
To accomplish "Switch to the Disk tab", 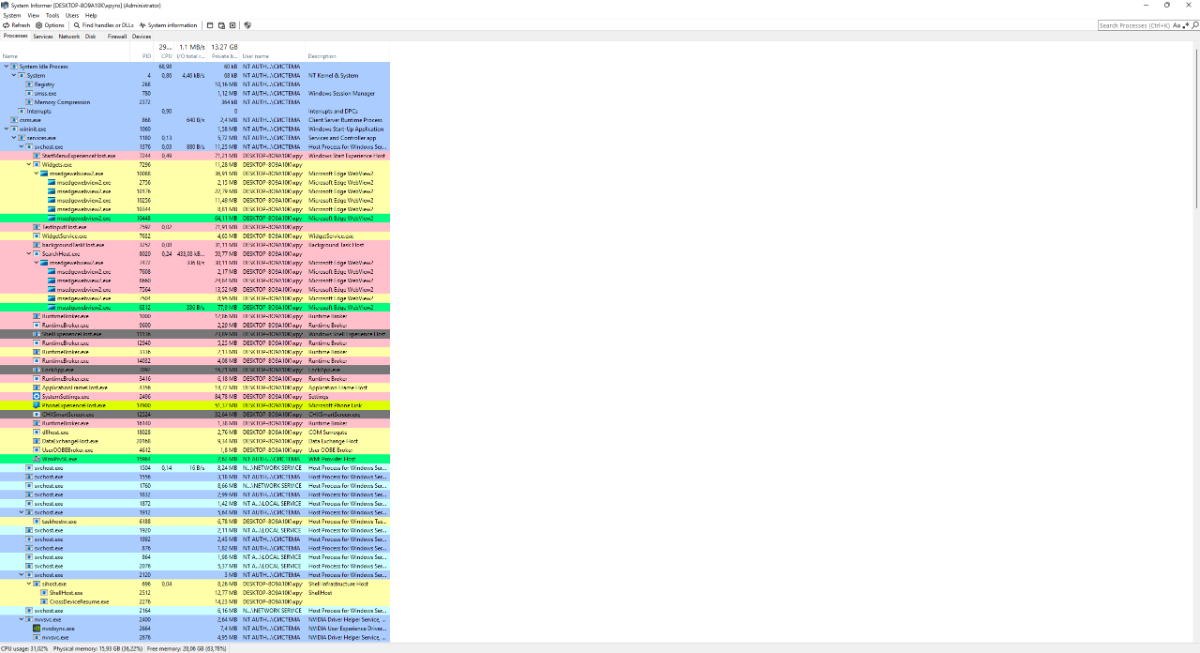I will point(91,36).
